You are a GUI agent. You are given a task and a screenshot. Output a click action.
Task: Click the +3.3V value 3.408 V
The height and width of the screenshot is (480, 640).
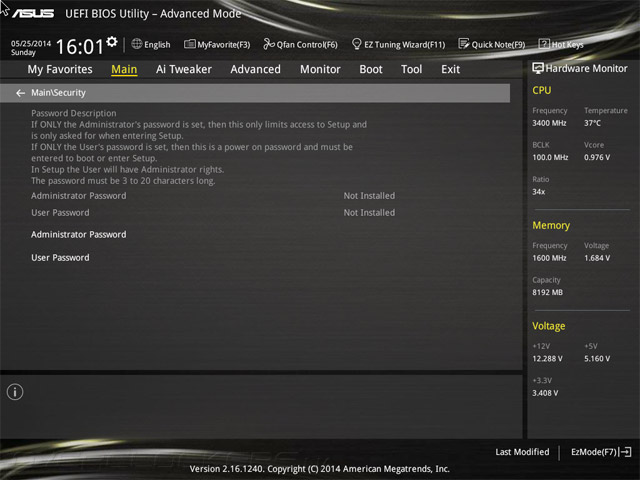pos(545,393)
